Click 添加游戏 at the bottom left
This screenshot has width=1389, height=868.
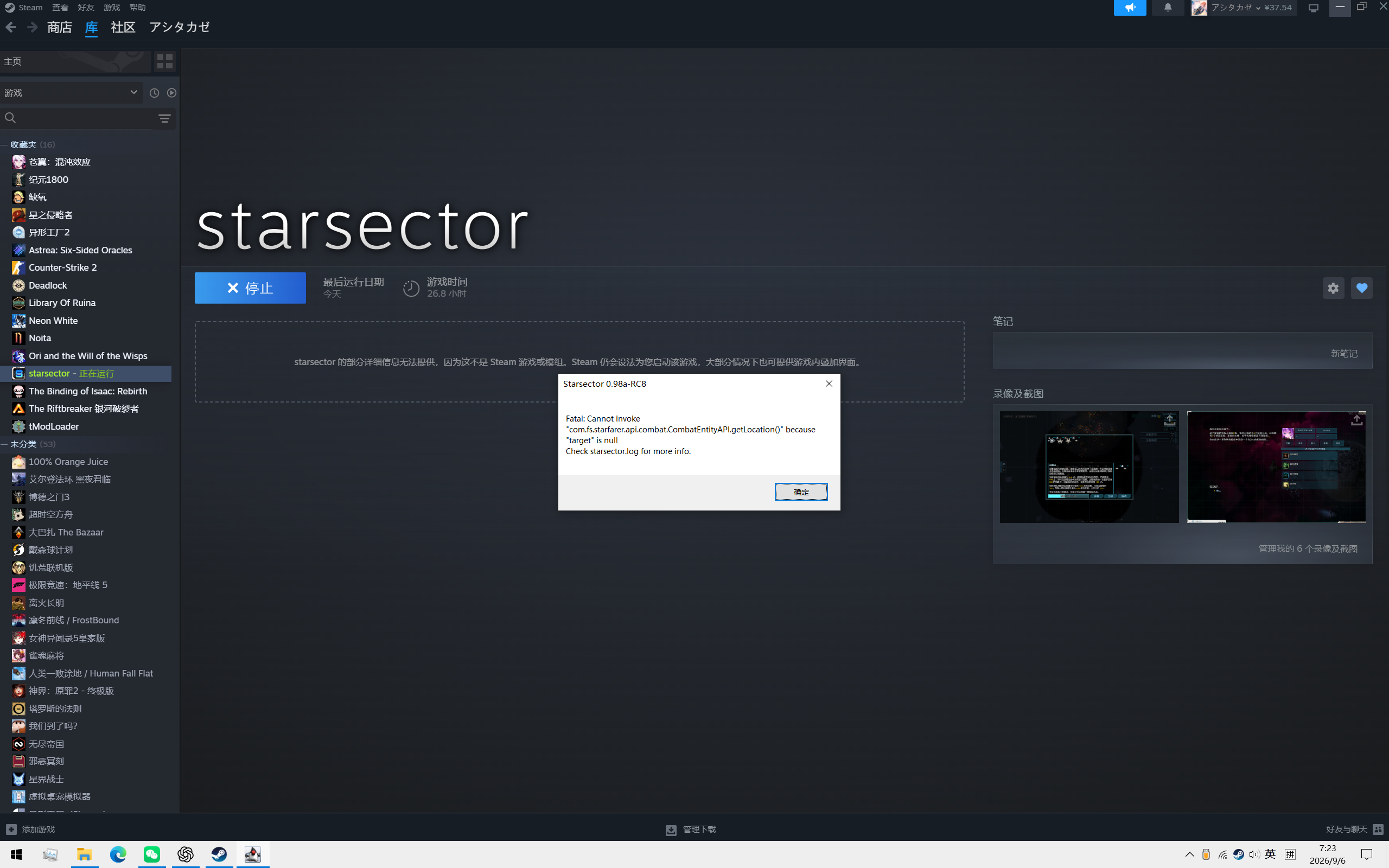tap(39, 829)
